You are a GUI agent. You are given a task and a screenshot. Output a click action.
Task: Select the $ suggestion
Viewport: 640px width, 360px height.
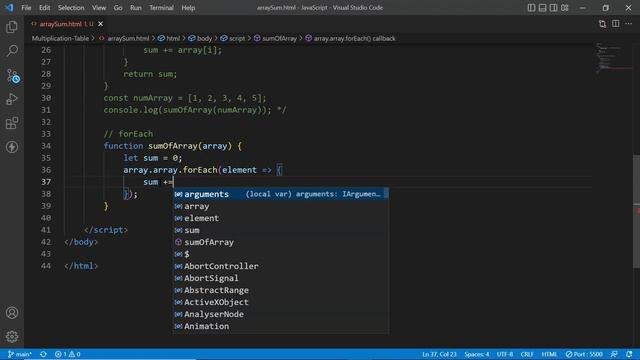point(281,254)
